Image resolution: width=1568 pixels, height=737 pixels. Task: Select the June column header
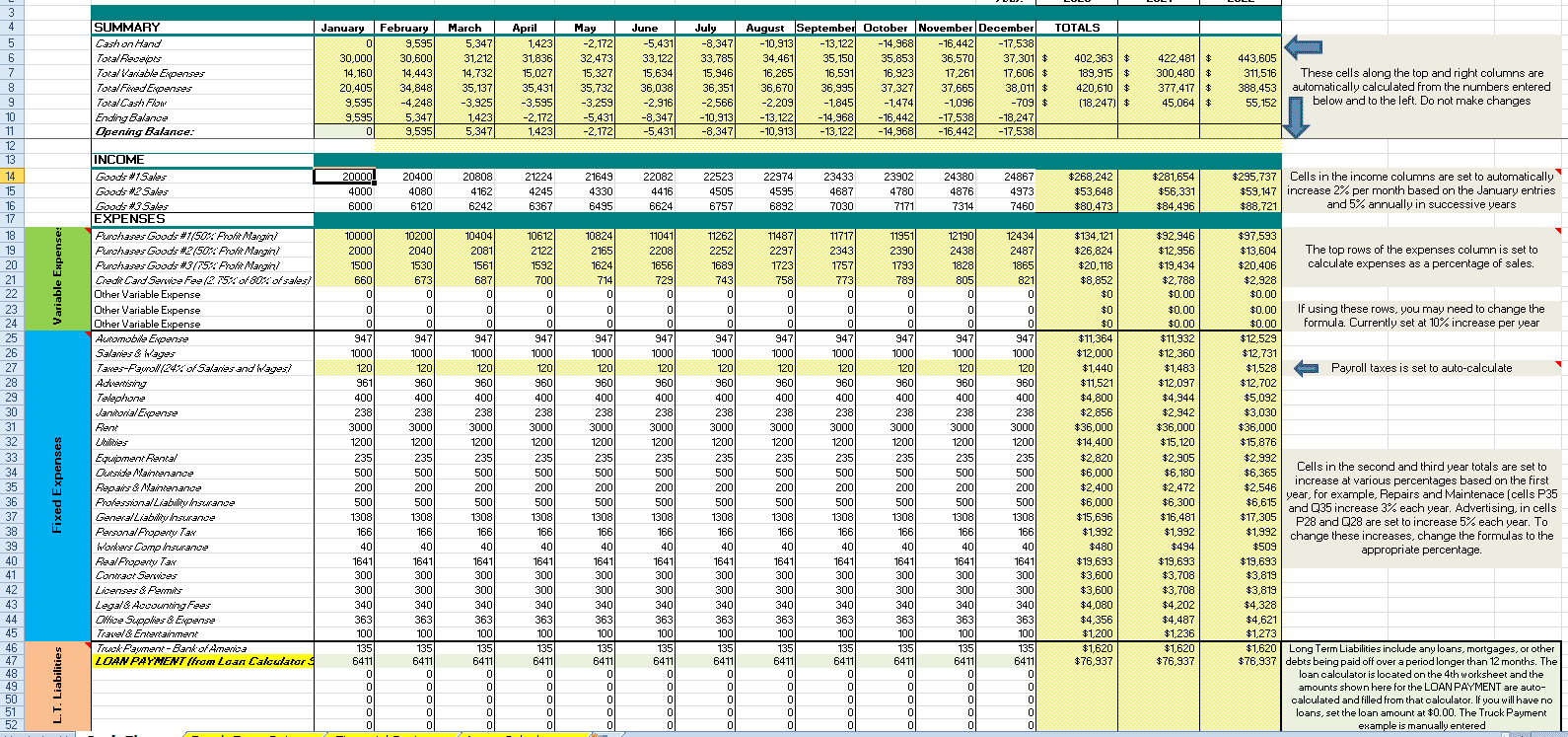click(x=645, y=28)
